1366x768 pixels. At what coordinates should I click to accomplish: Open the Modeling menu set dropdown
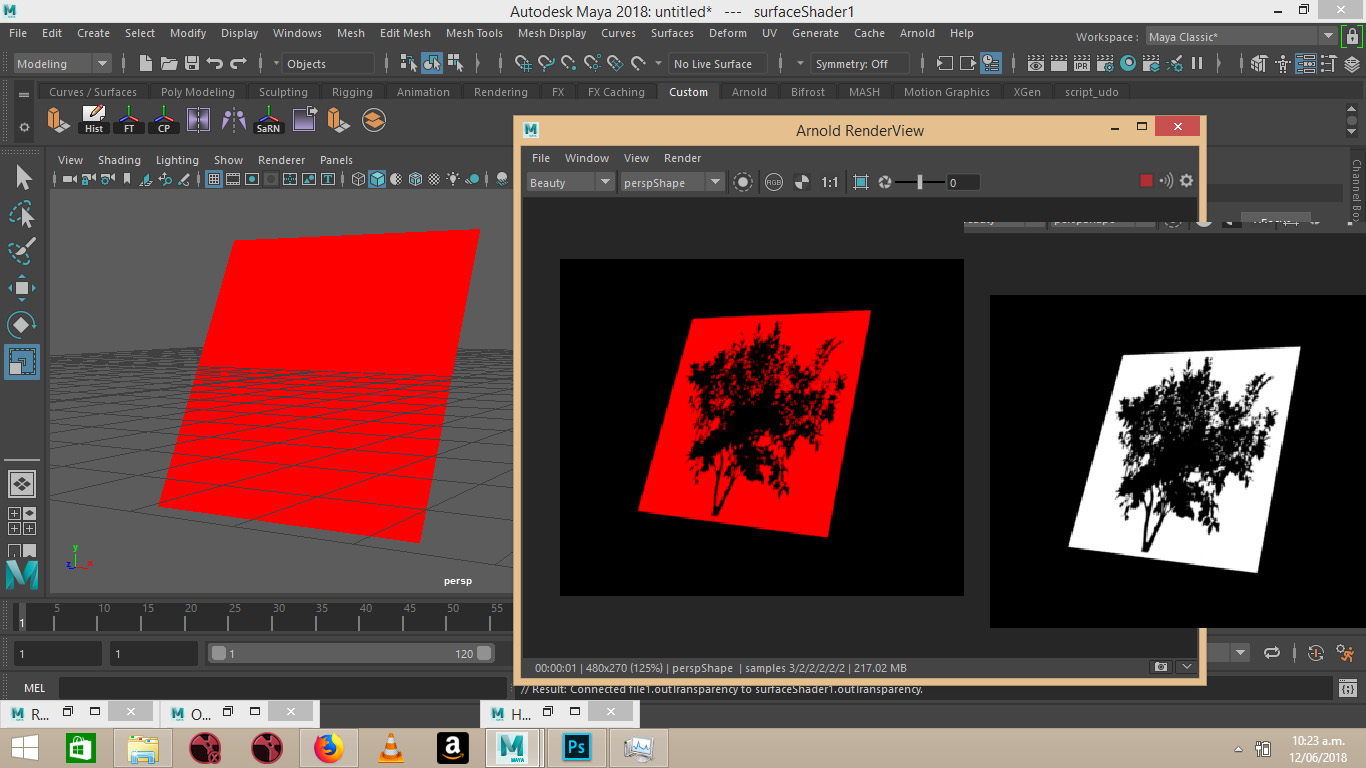point(62,63)
